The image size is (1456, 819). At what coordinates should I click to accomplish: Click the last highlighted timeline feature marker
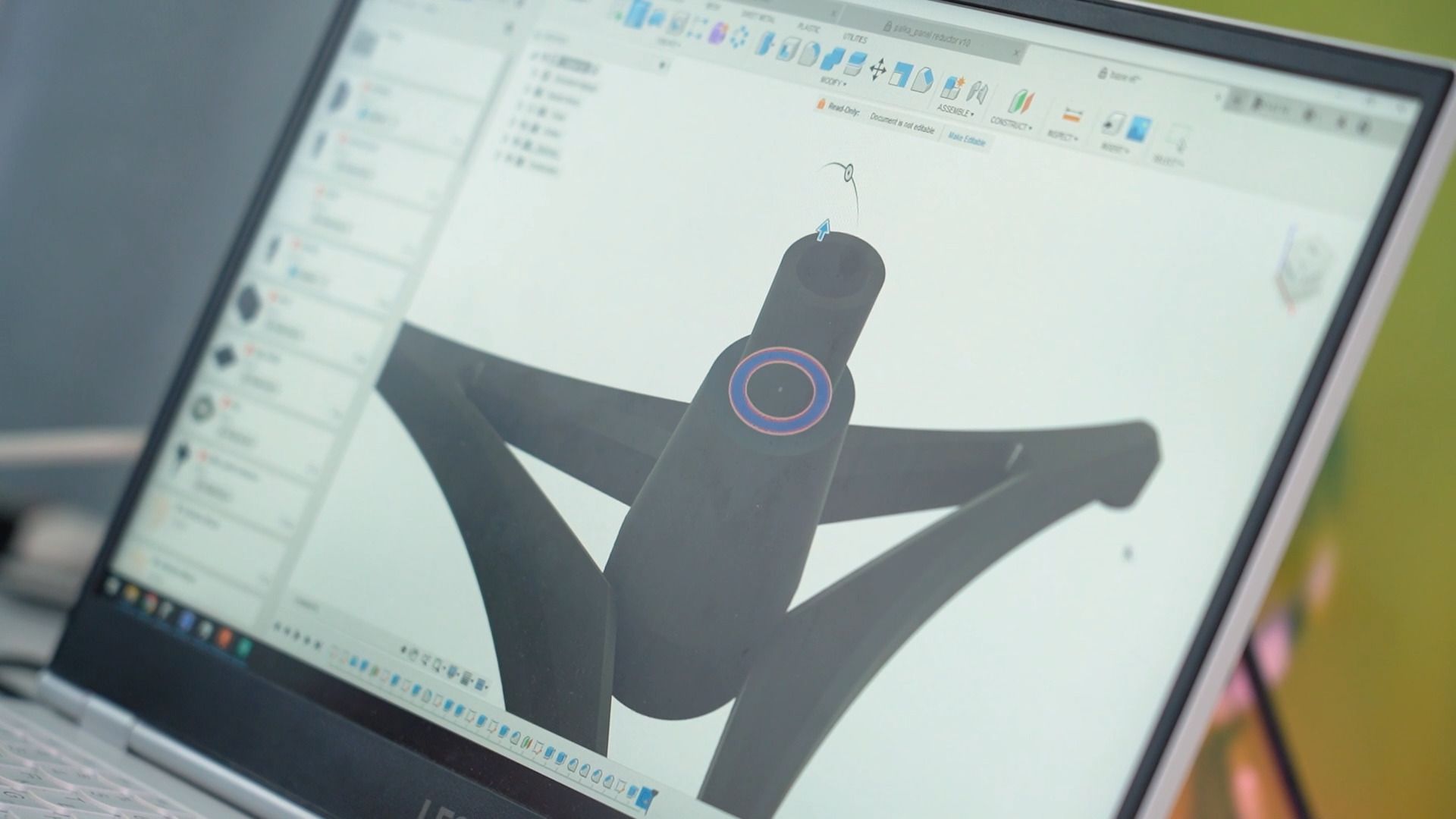pos(645,796)
